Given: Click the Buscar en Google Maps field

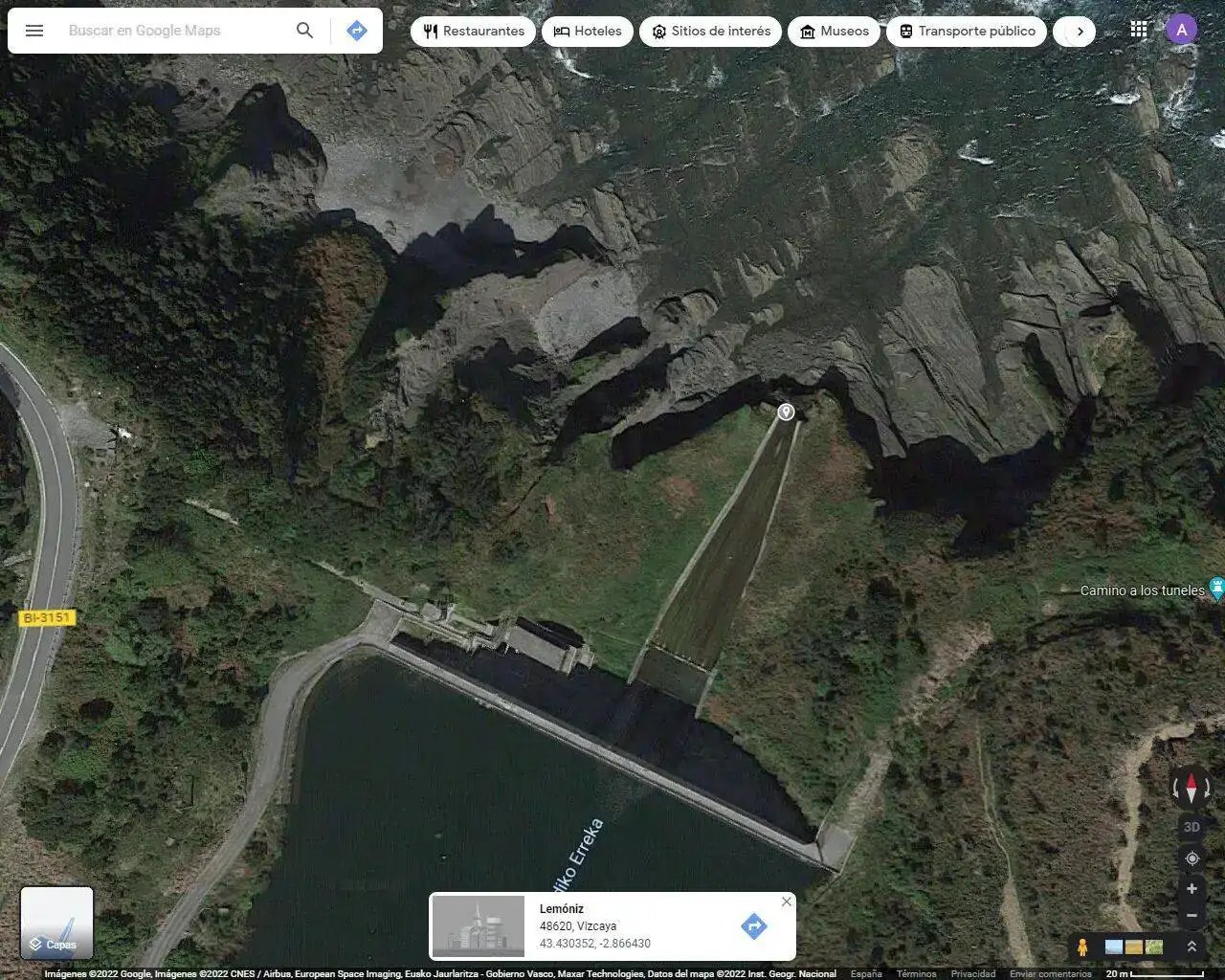Looking at the screenshot, I should click(172, 31).
